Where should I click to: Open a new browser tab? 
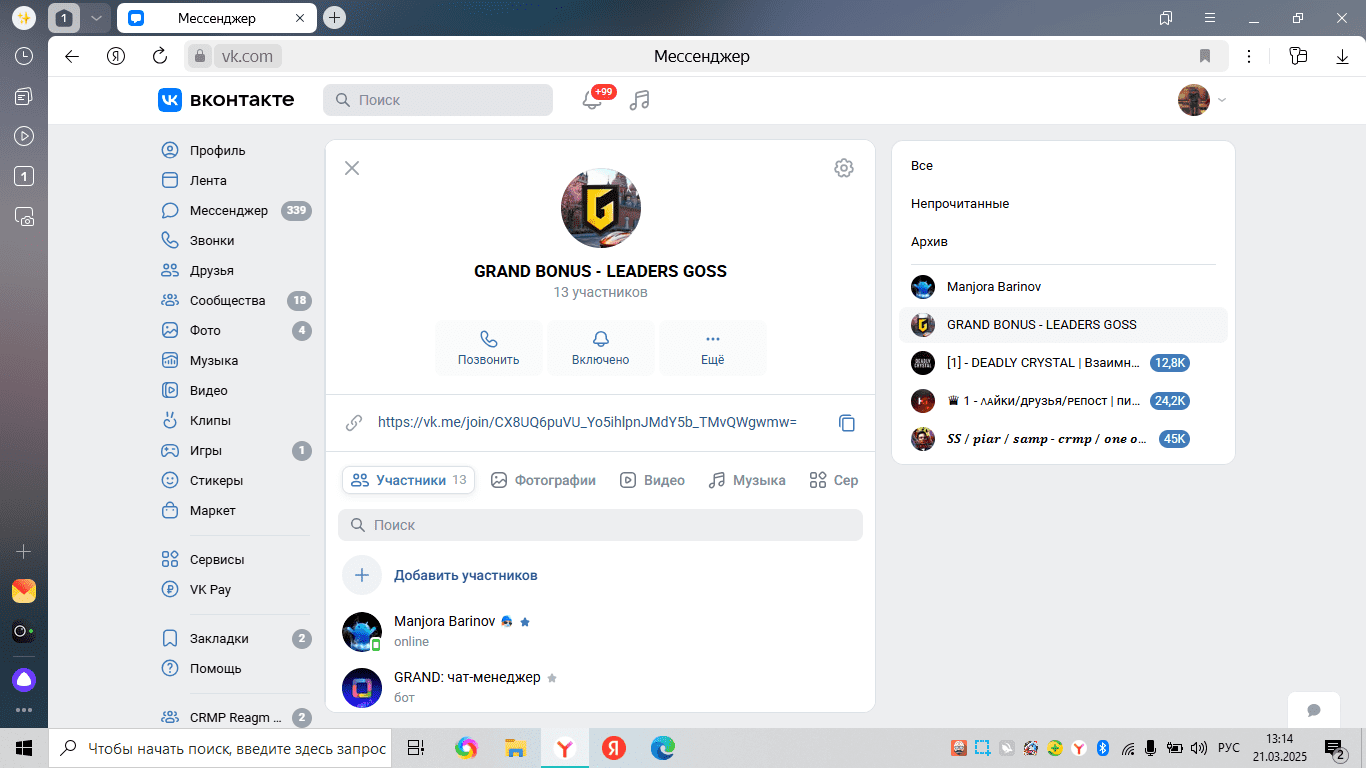tap(335, 18)
